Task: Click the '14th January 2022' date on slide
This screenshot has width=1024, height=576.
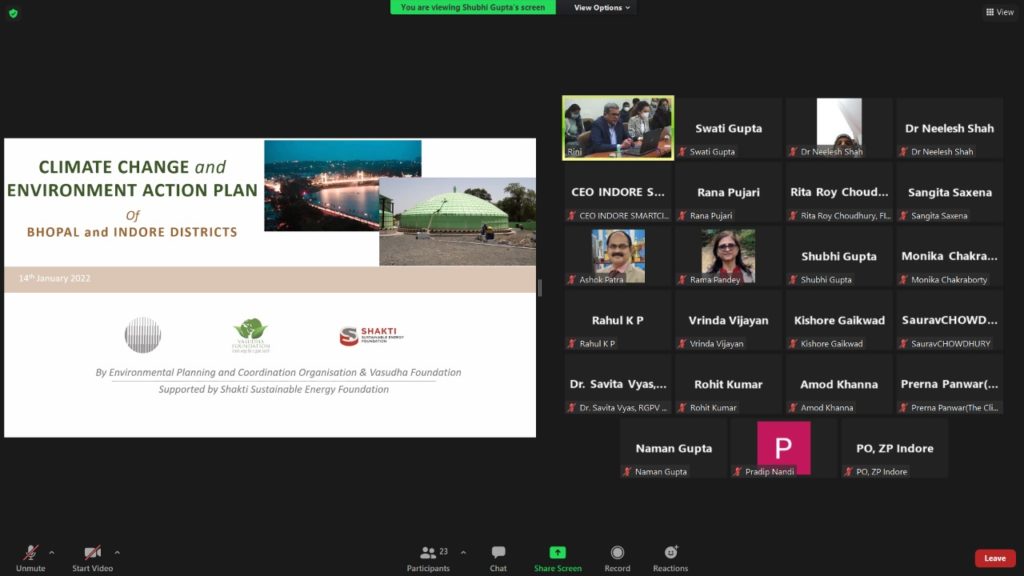Action: [x=54, y=278]
